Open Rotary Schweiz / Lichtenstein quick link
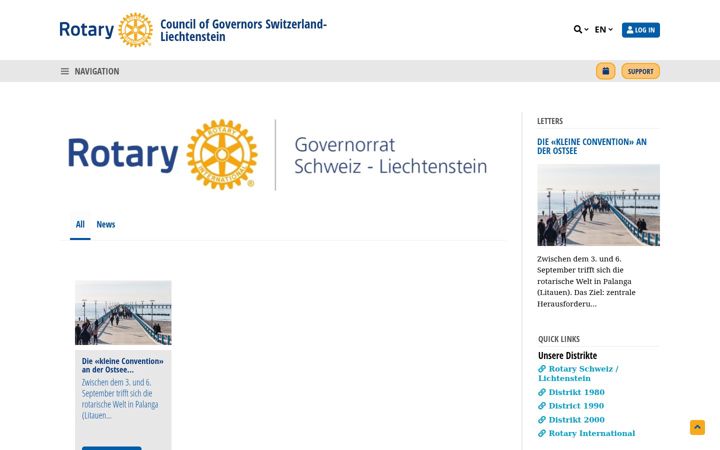The image size is (720, 450). tap(578, 373)
